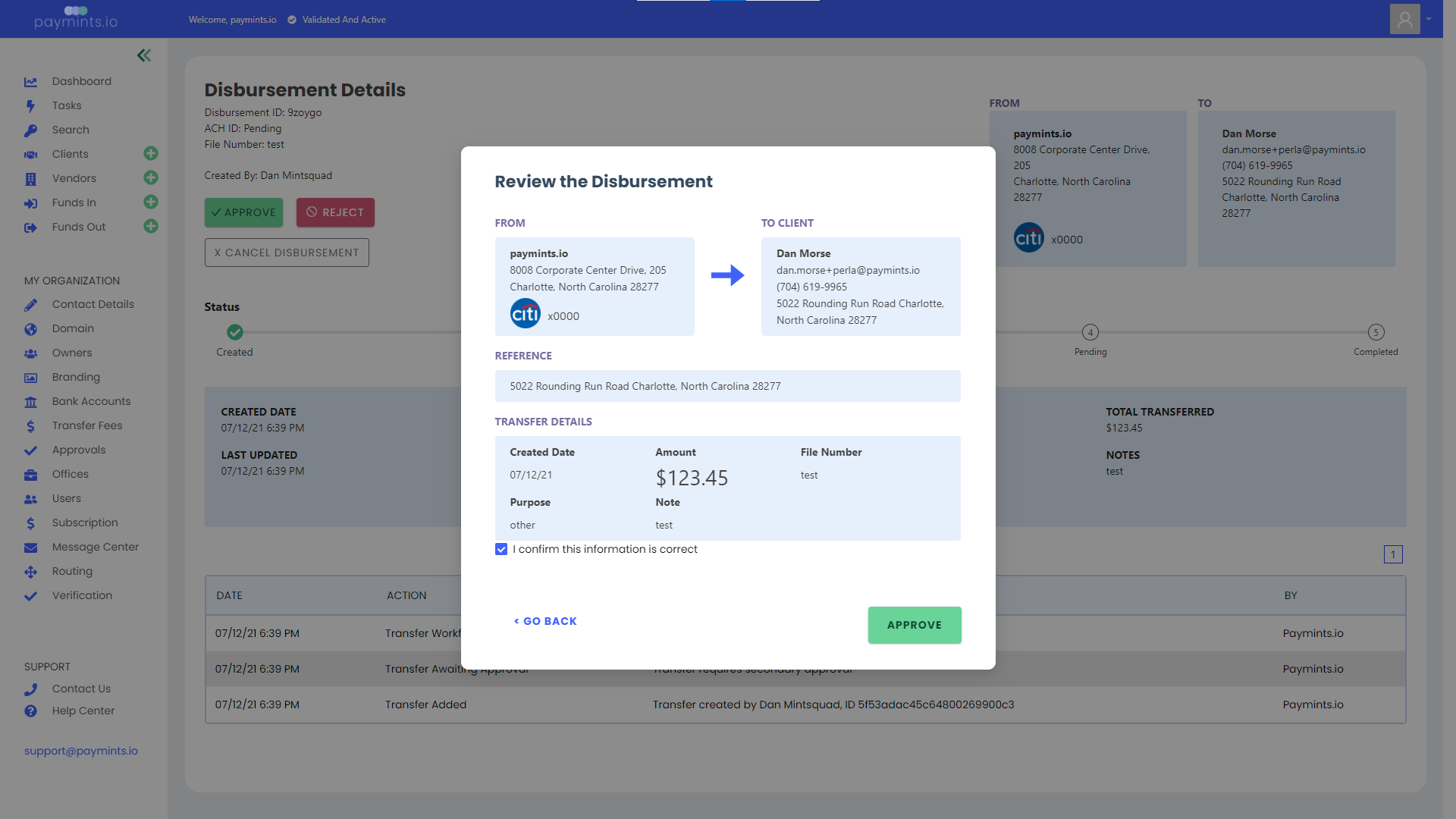Uncheck 'I confirm this information is correct'

point(501,549)
